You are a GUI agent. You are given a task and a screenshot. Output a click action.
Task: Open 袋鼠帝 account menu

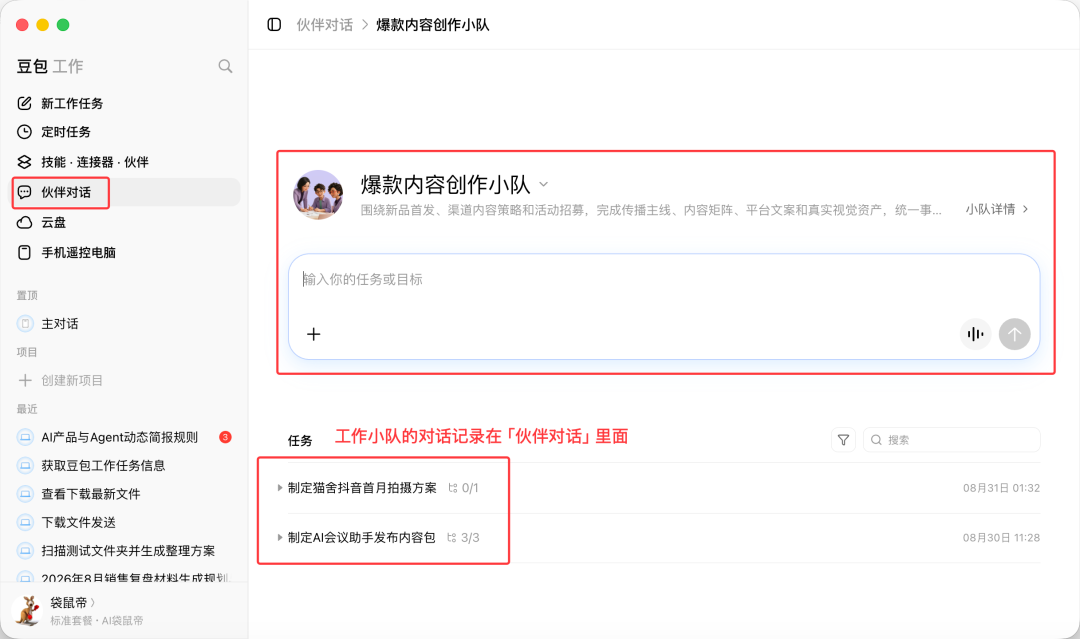[72, 603]
